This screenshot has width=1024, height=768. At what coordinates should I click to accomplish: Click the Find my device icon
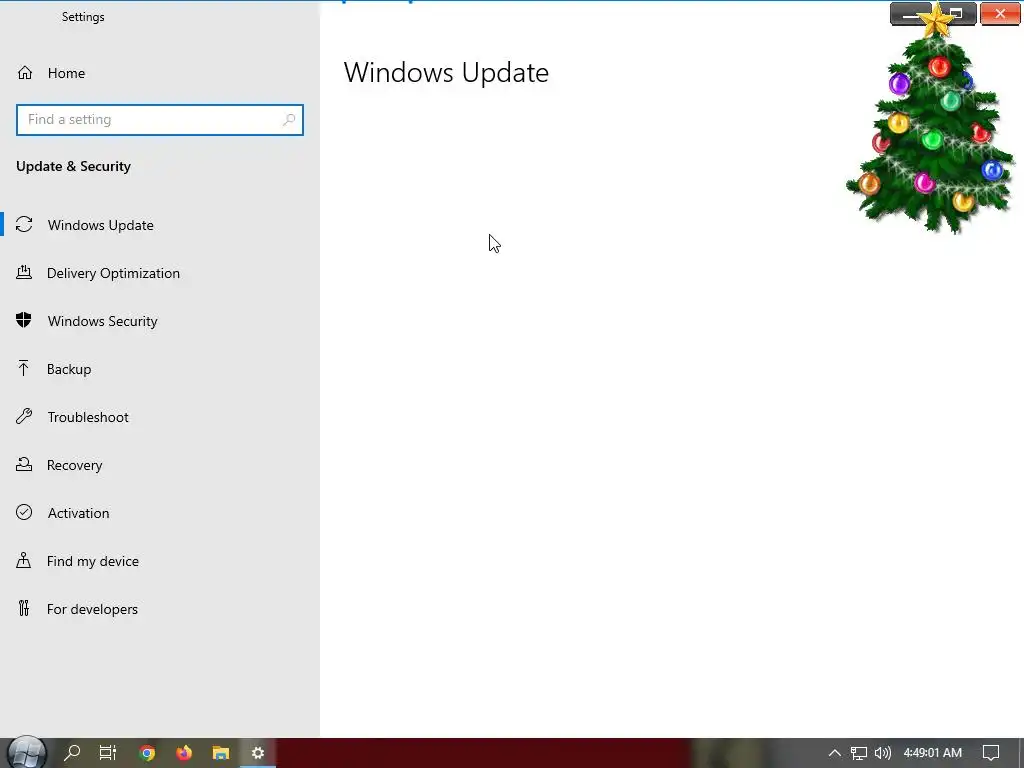click(x=24, y=560)
